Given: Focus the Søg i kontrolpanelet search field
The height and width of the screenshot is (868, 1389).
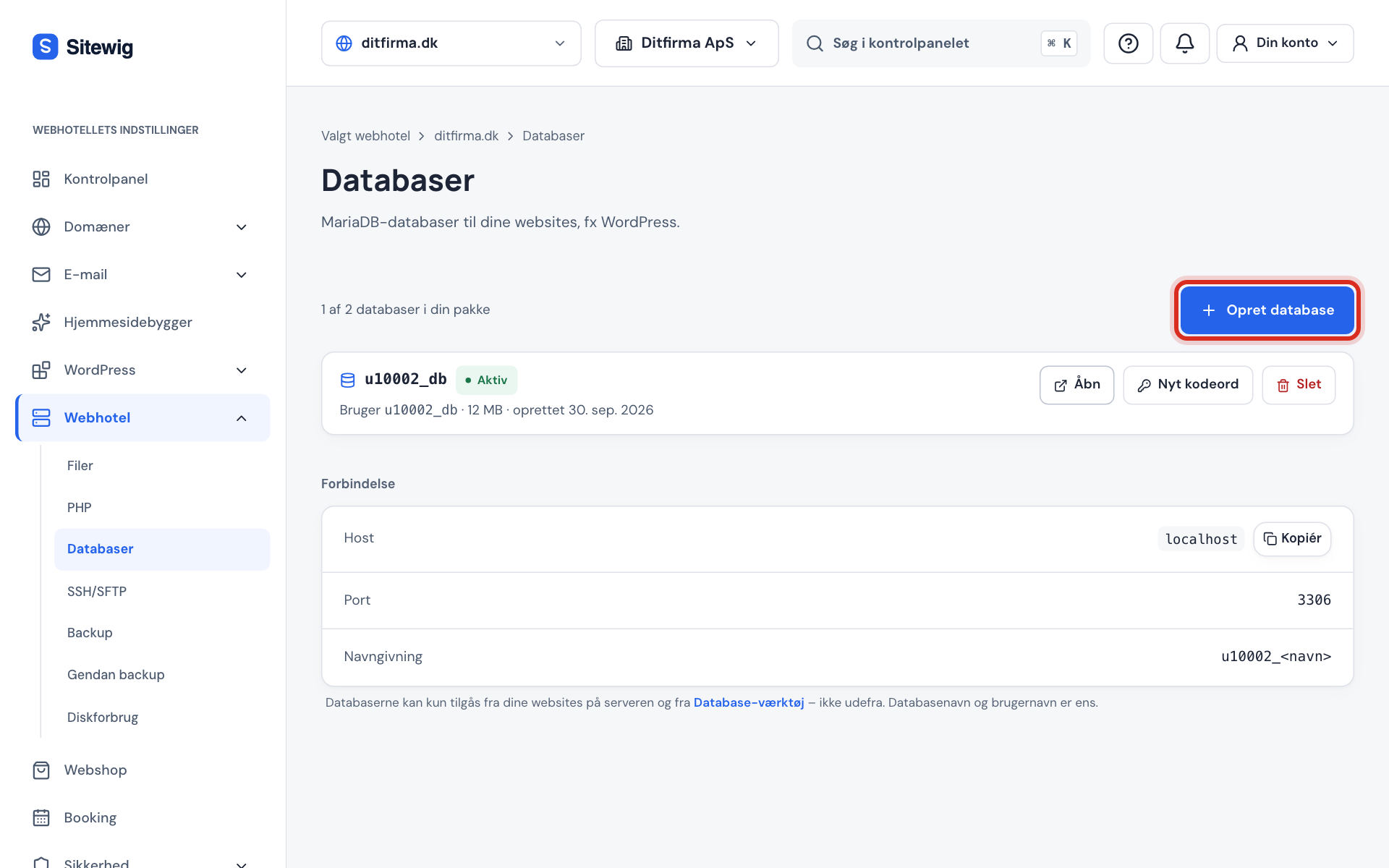Looking at the screenshot, I should coord(940,43).
